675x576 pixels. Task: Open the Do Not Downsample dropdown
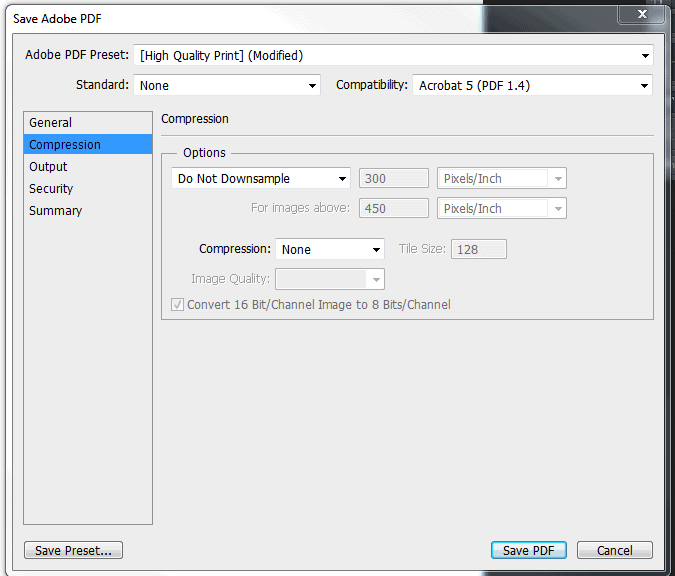261,179
